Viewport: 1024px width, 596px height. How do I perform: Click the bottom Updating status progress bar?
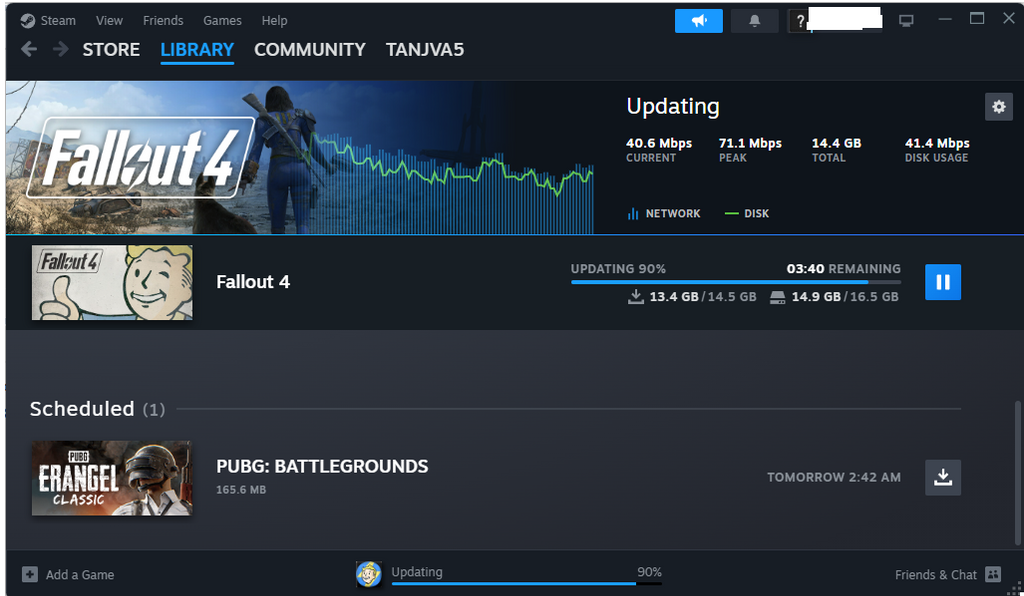pos(526,583)
